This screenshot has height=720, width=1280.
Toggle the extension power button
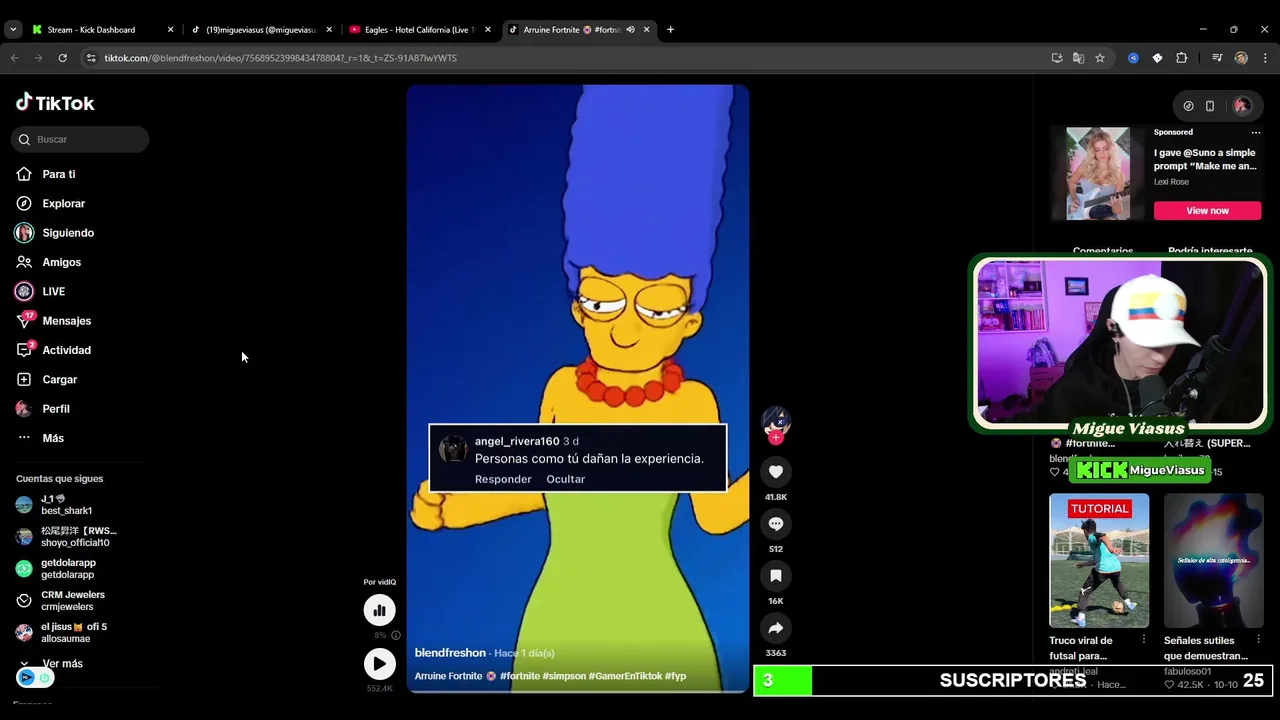[44, 677]
